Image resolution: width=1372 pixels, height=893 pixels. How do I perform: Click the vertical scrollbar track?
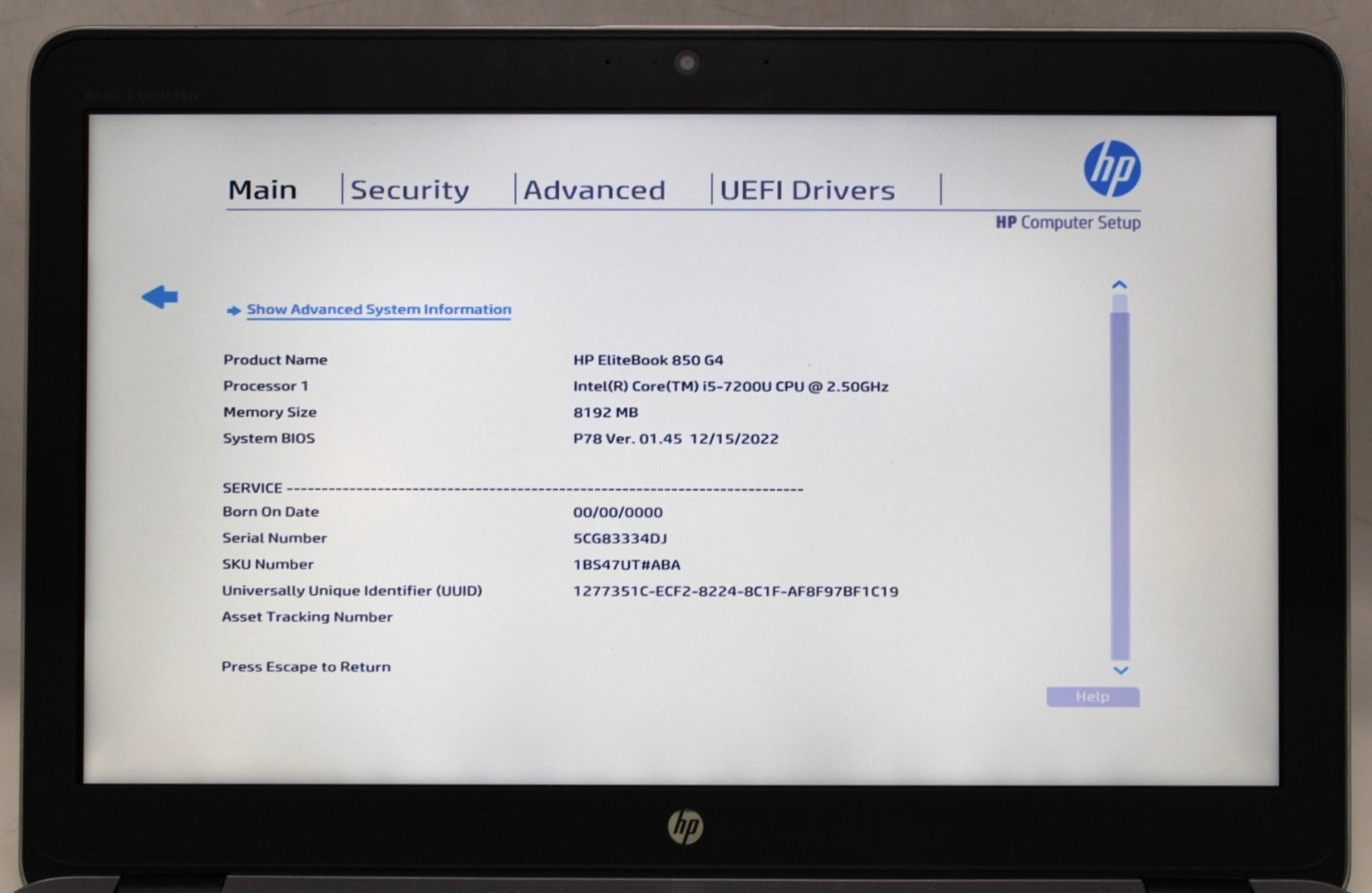(1119, 477)
